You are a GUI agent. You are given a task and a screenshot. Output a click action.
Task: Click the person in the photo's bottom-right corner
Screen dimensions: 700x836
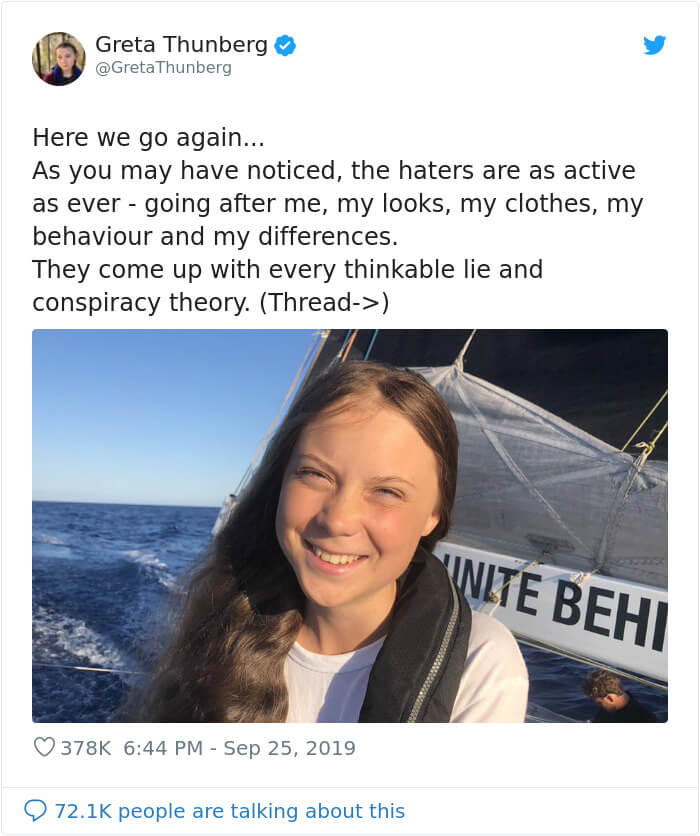click(606, 697)
